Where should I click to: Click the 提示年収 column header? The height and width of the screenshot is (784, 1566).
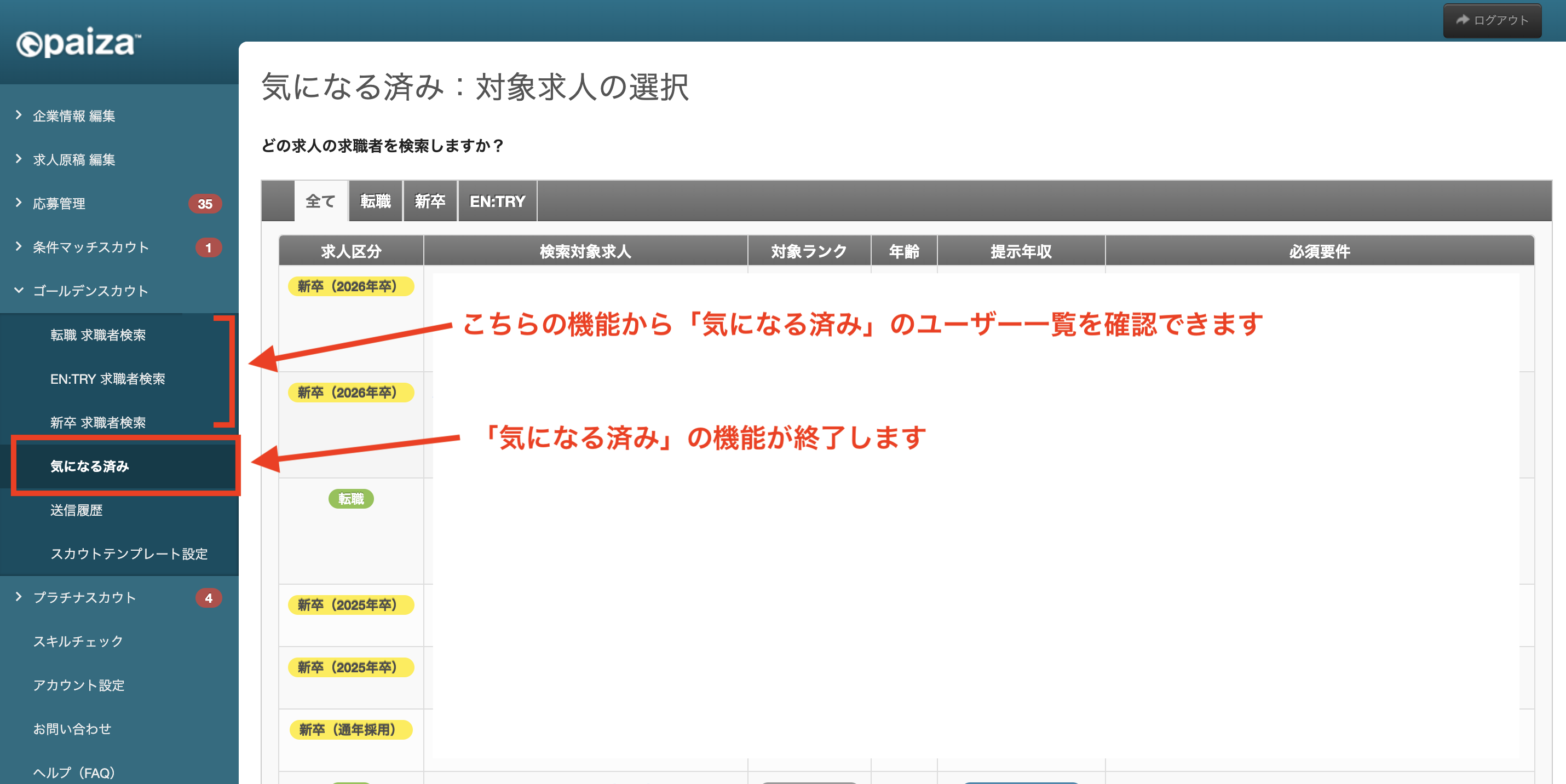pos(1021,251)
